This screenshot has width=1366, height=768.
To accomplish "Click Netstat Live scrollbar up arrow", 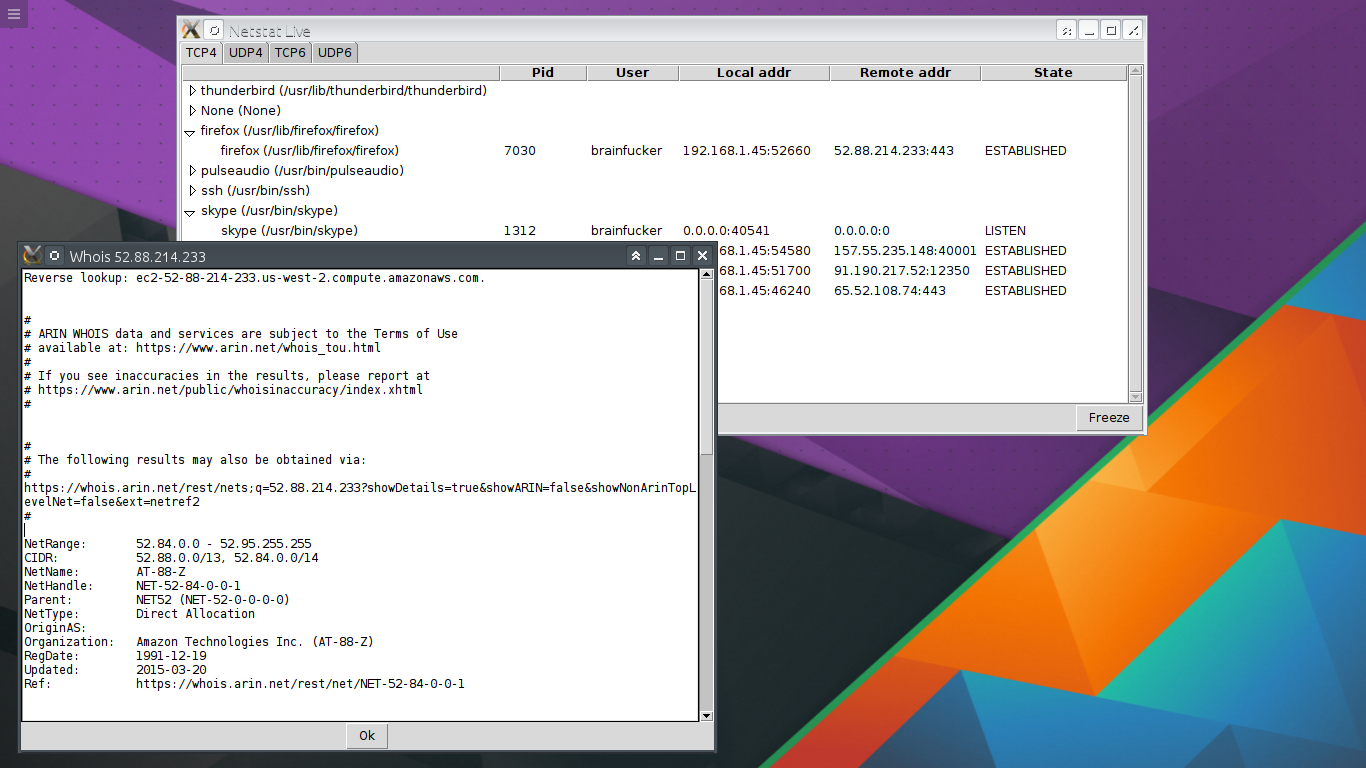I will tap(1135, 72).
